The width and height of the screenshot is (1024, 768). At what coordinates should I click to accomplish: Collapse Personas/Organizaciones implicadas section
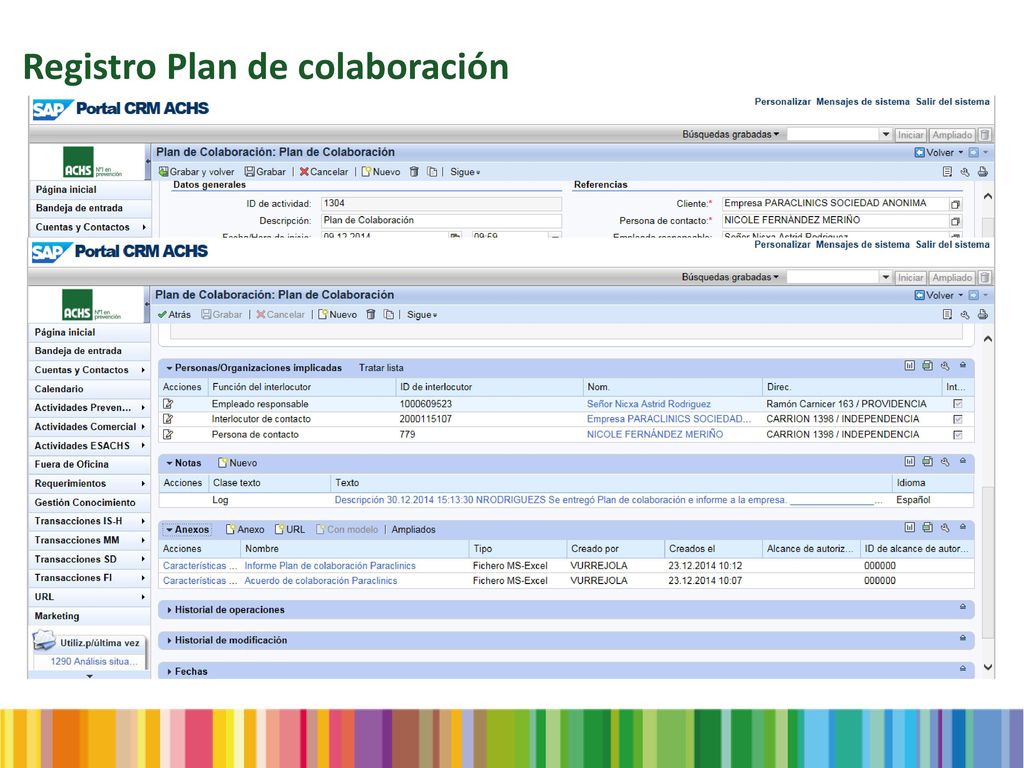point(169,368)
